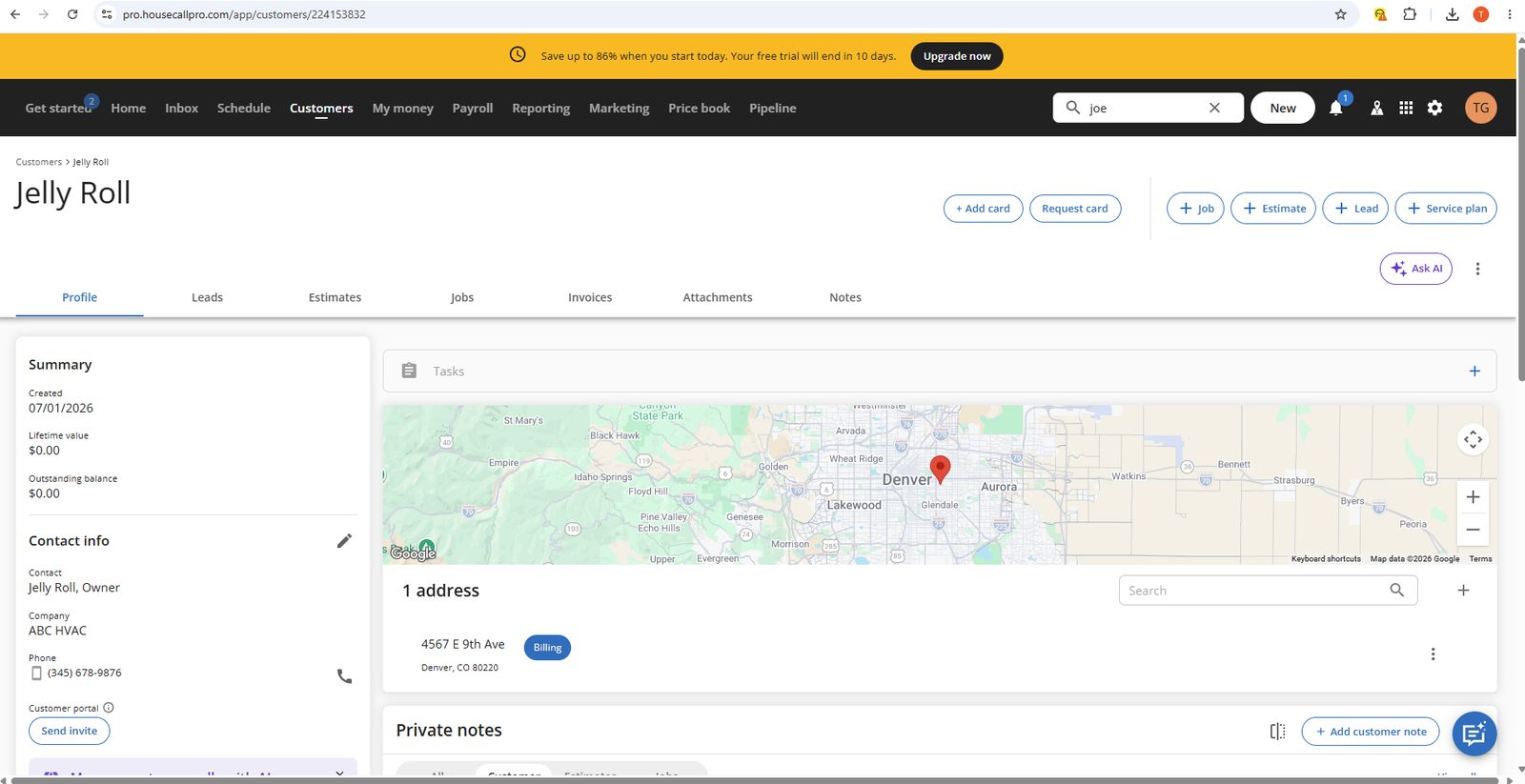
Task: Open the notifications bell
Action: [1336, 108]
